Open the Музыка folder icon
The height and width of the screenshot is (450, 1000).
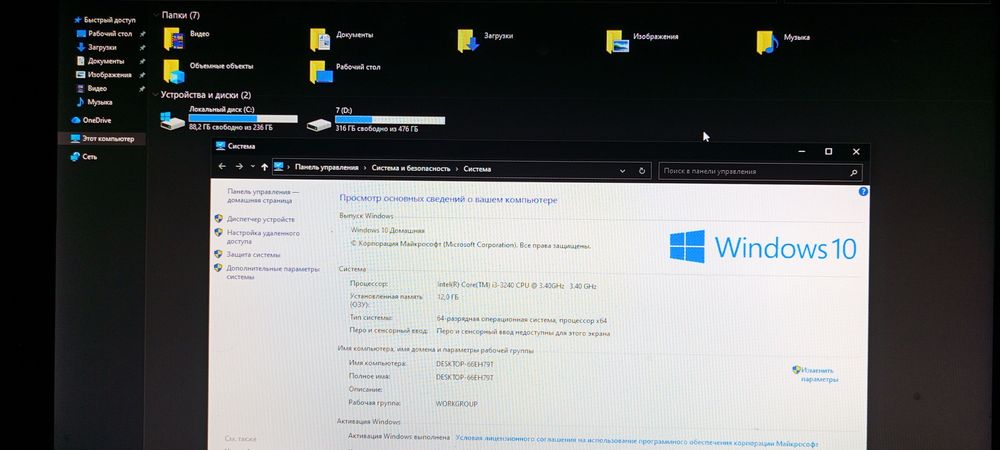pyautogui.click(x=767, y=42)
